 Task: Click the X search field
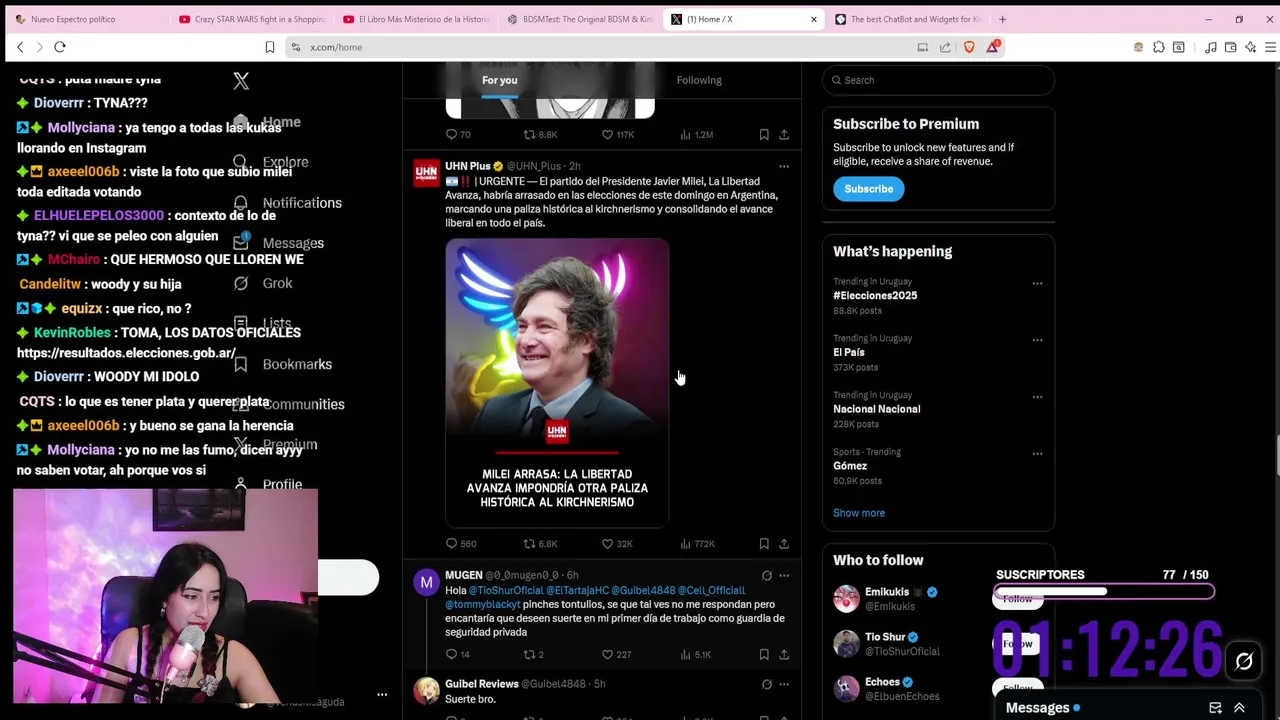[938, 80]
